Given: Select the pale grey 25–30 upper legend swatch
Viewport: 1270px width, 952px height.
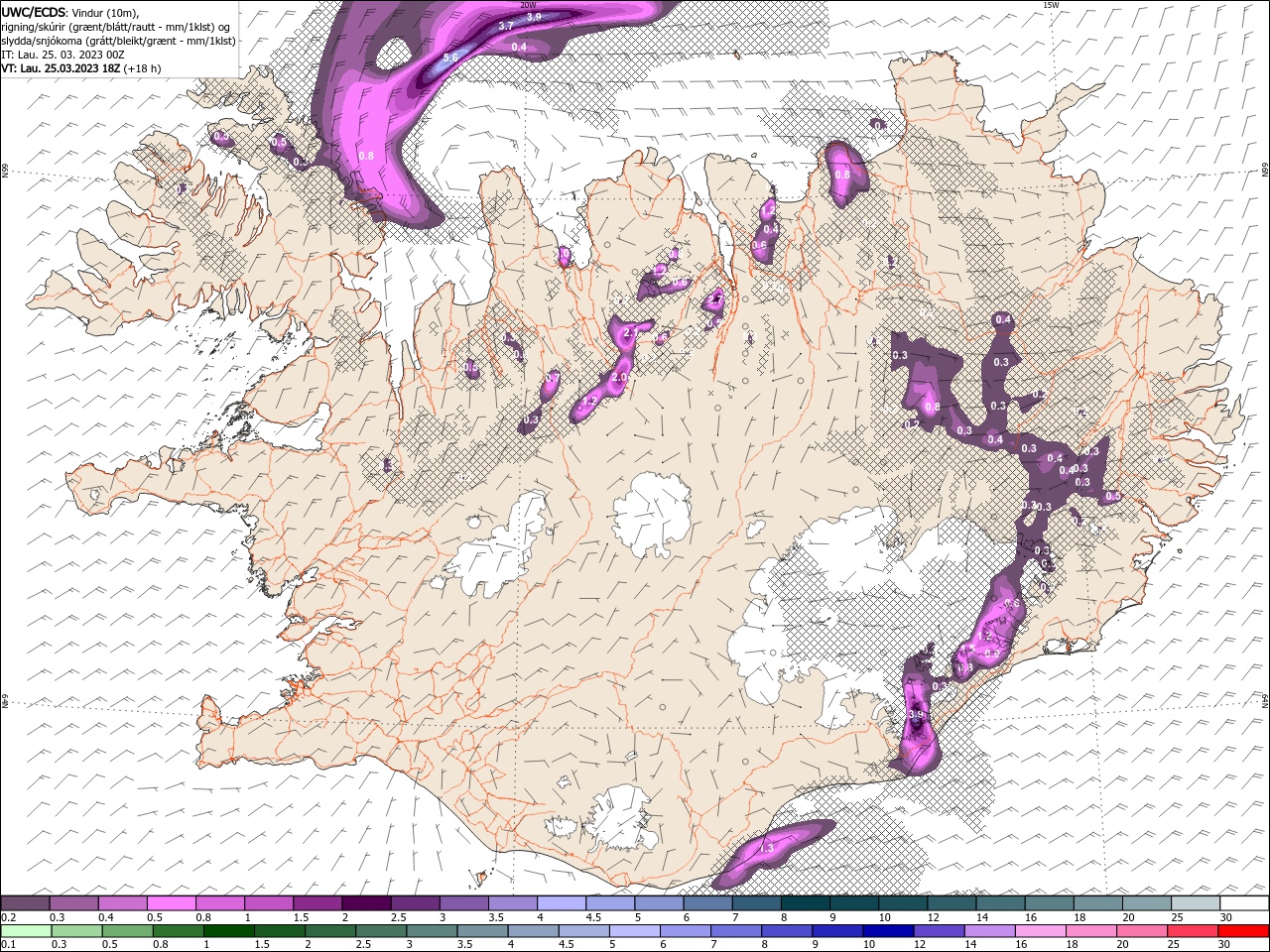Looking at the screenshot, I should [x=1195, y=903].
